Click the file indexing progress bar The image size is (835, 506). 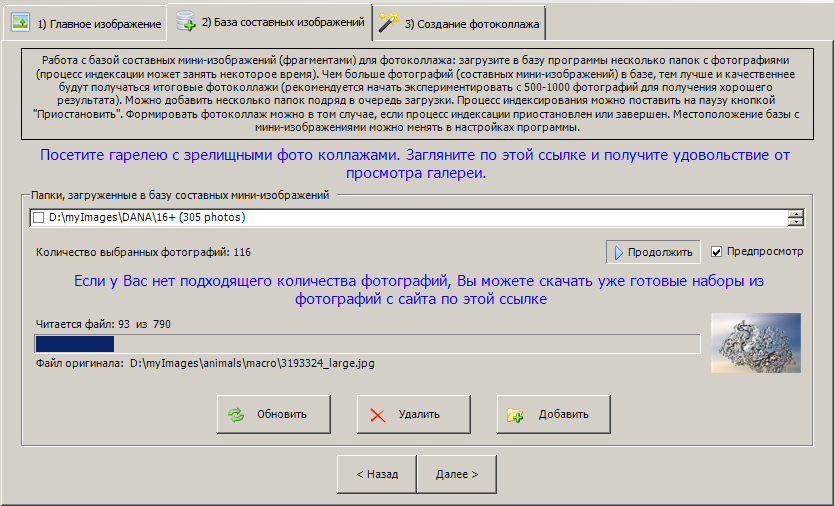point(367,344)
